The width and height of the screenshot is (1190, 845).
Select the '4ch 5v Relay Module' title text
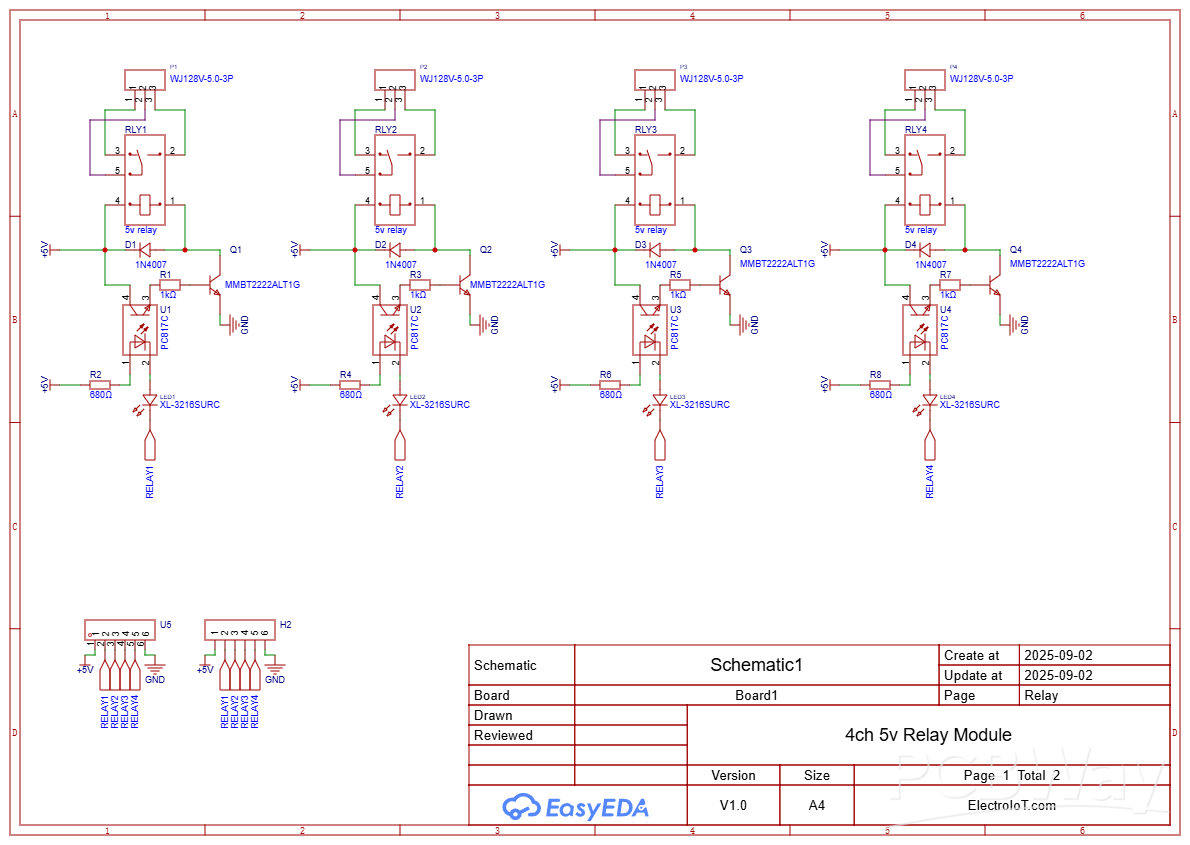(x=928, y=735)
